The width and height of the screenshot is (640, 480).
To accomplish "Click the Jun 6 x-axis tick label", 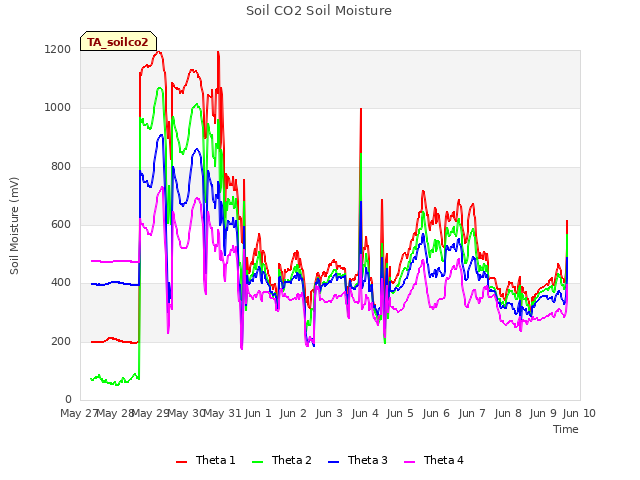I will pos(436,413).
